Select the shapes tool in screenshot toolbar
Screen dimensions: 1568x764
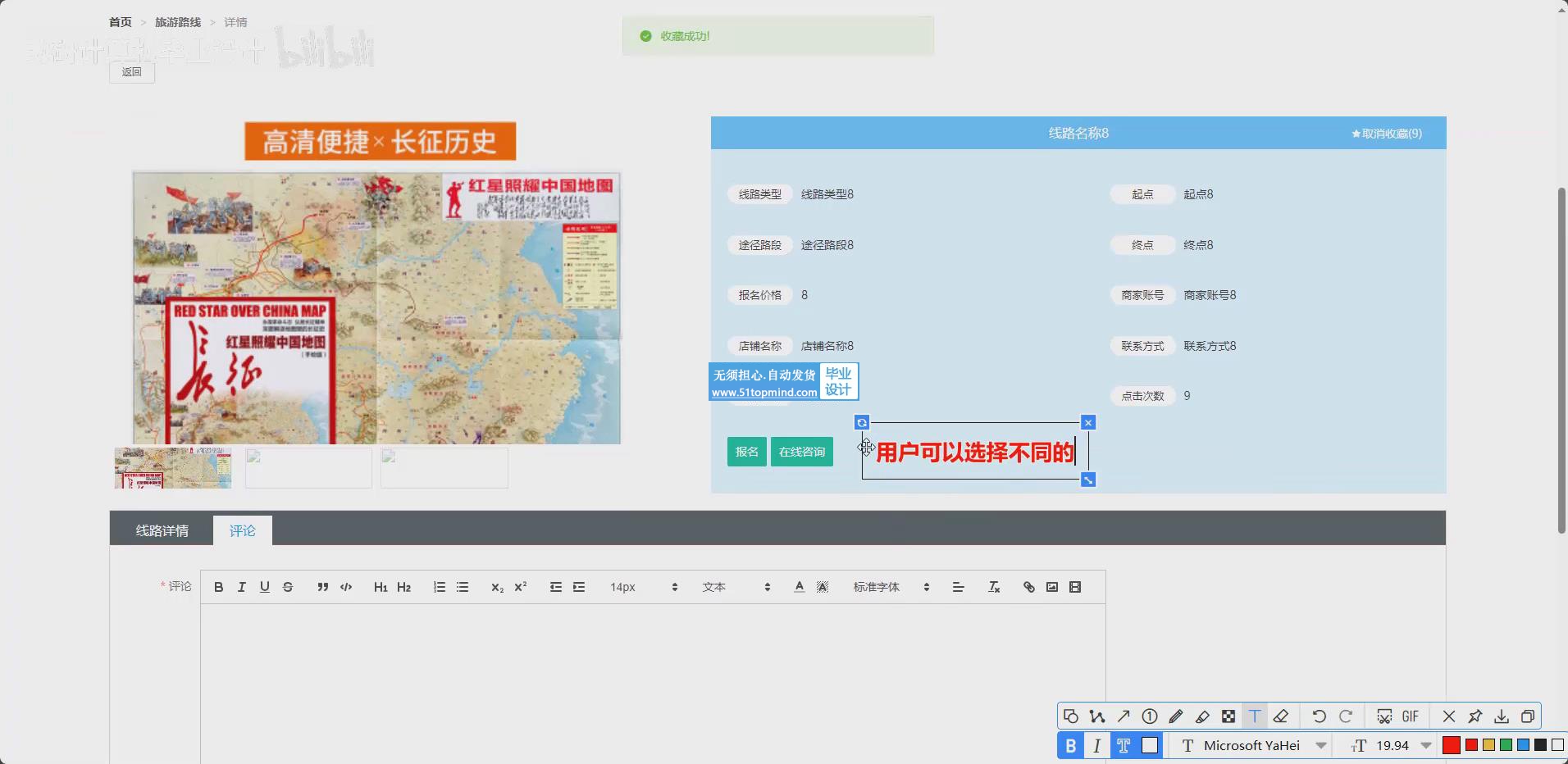[x=1071, y=716]
